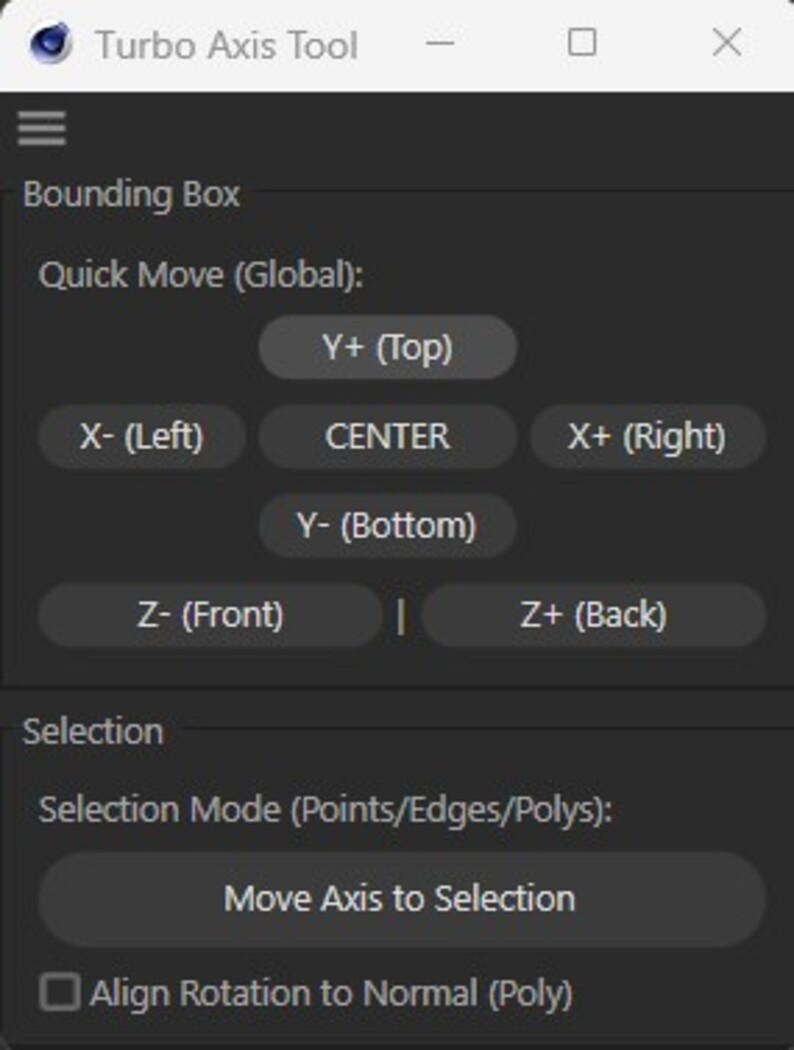794x1050 pixels.
Task: Close the Turbo Axis Tool window
Action: click(x=727, y=43)
